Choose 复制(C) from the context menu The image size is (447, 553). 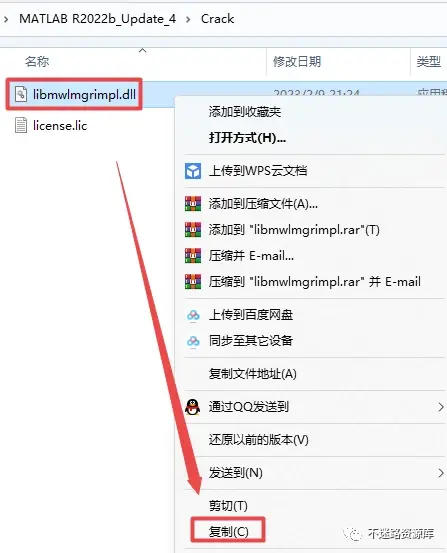pos(229,531)
